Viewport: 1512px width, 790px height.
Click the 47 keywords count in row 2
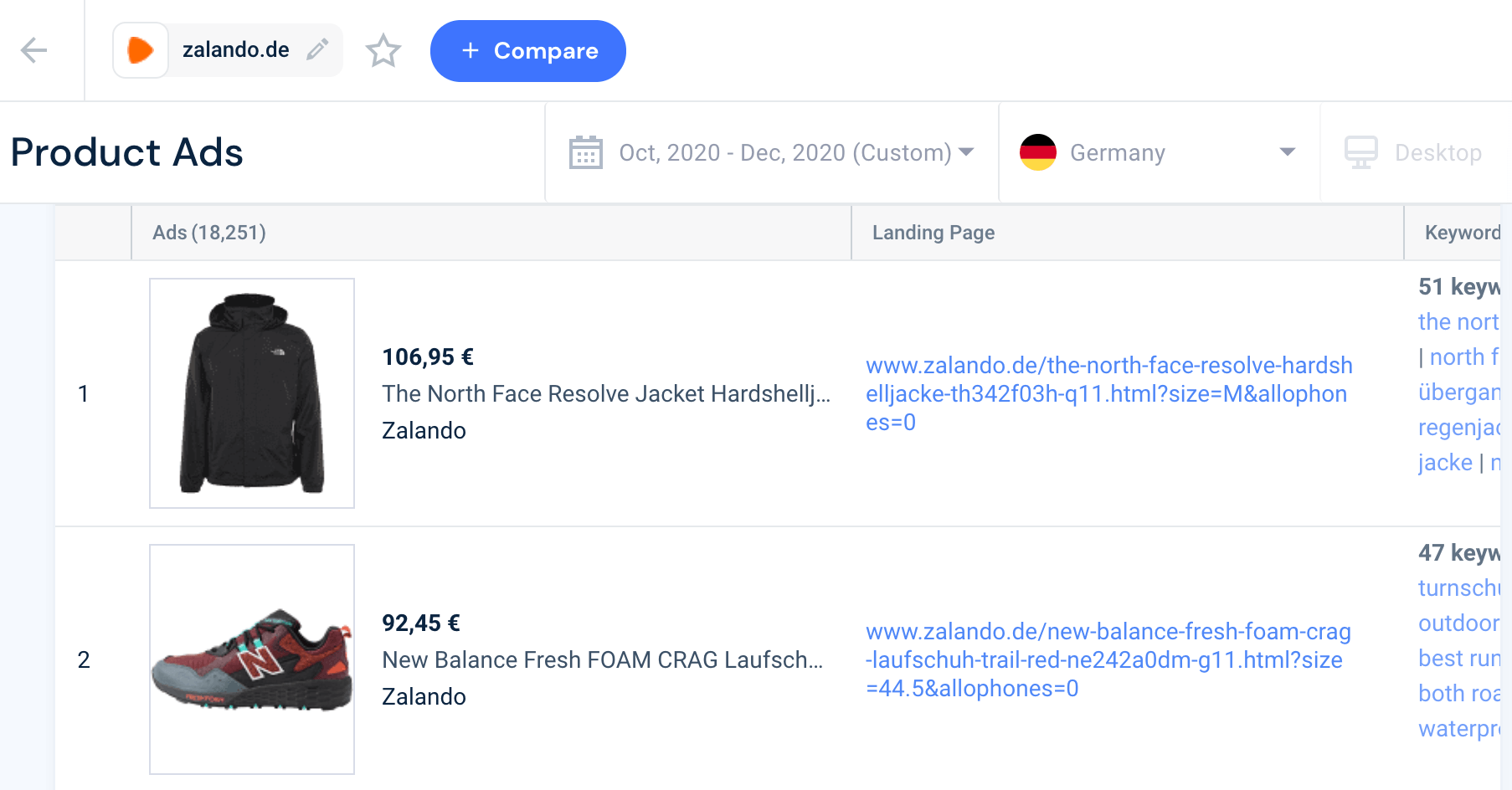[x=1458, y=552]
